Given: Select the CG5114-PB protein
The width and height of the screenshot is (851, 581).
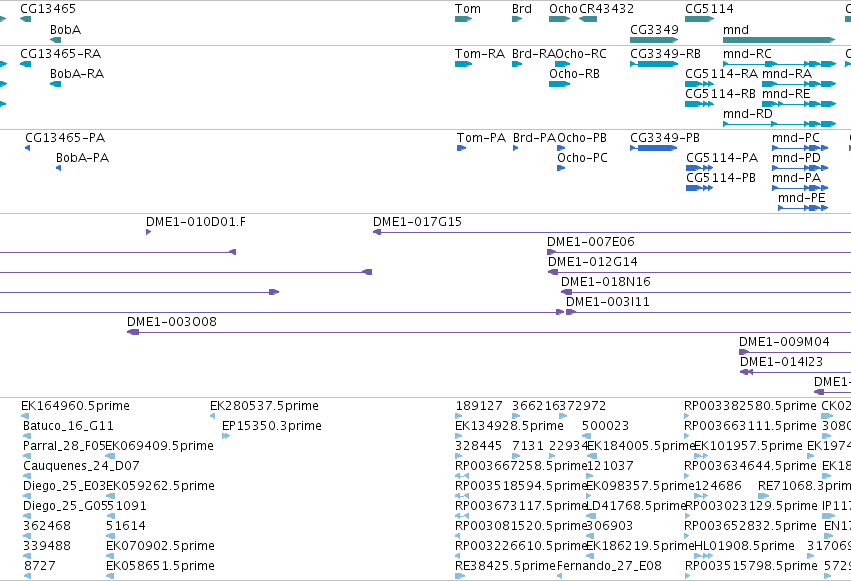Looking at the screenshot, I should point(699,188).
